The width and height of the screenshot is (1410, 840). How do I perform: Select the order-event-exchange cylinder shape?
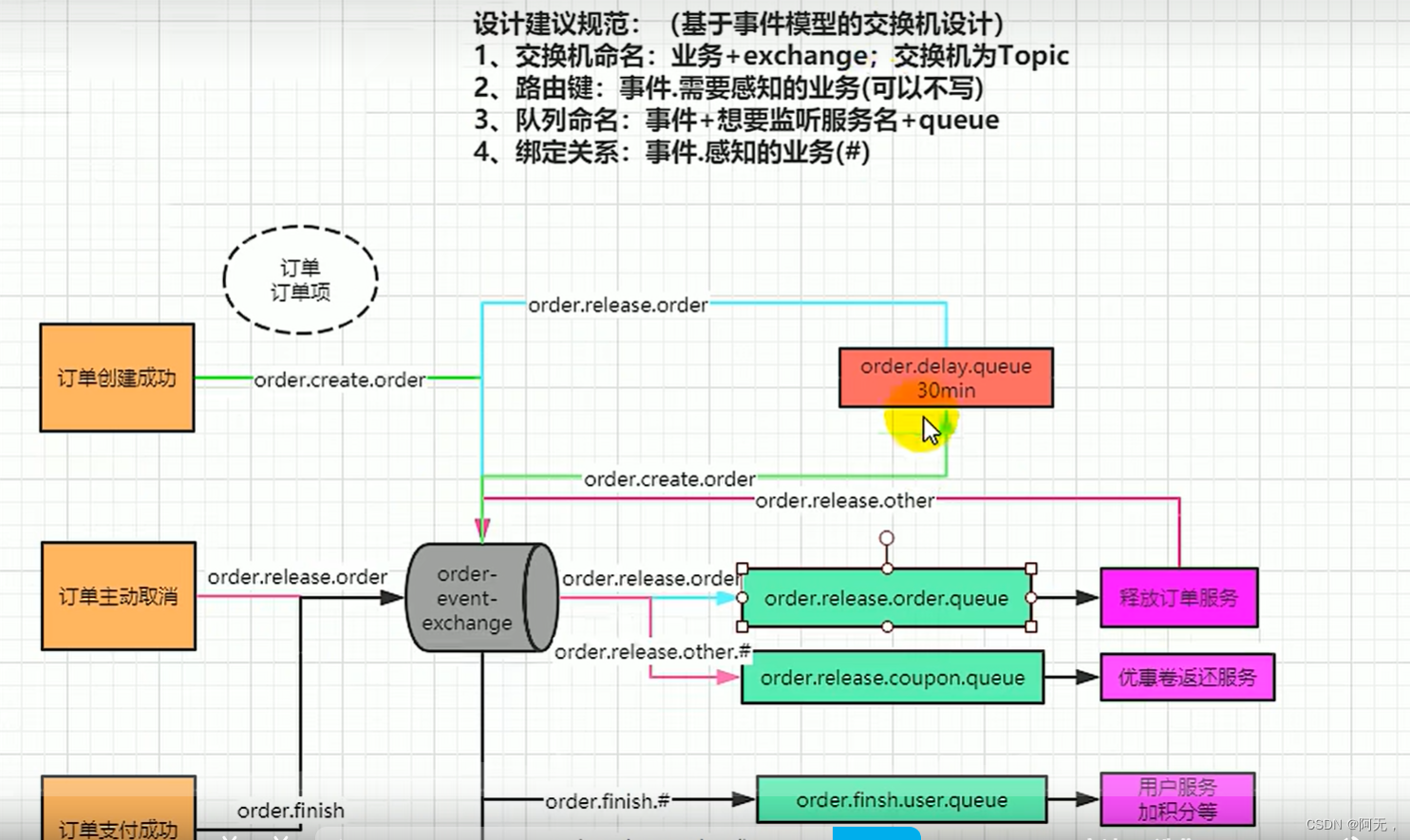point(481,597)
